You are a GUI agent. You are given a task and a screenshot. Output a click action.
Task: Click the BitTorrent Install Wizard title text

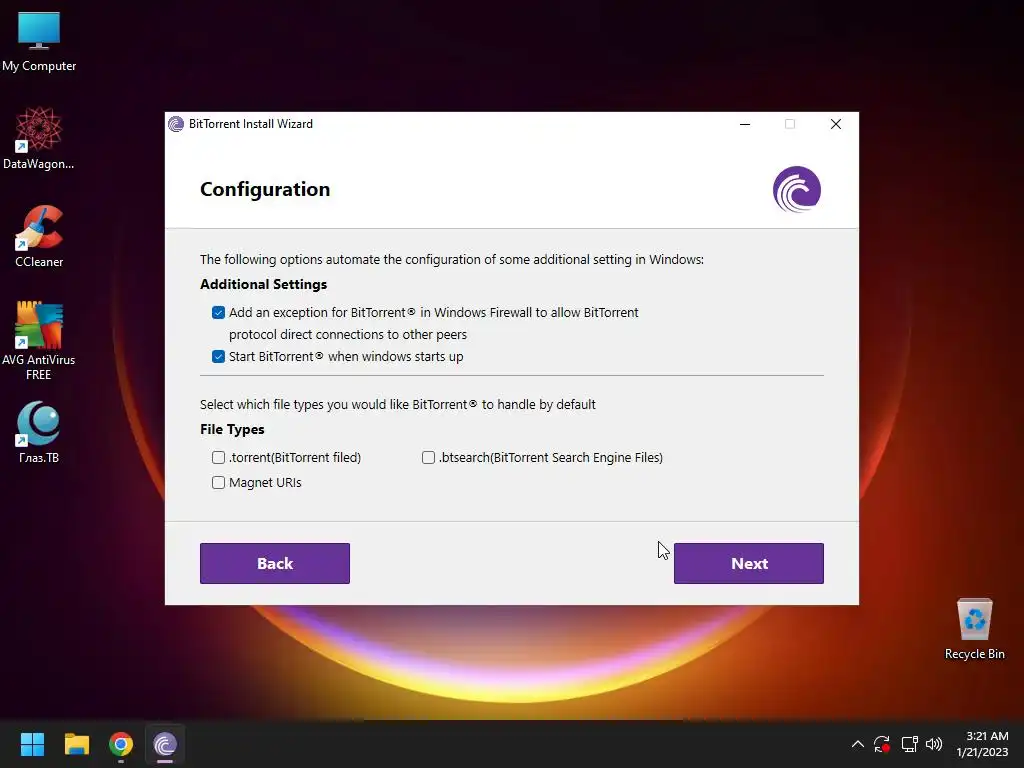coord(251,124)
